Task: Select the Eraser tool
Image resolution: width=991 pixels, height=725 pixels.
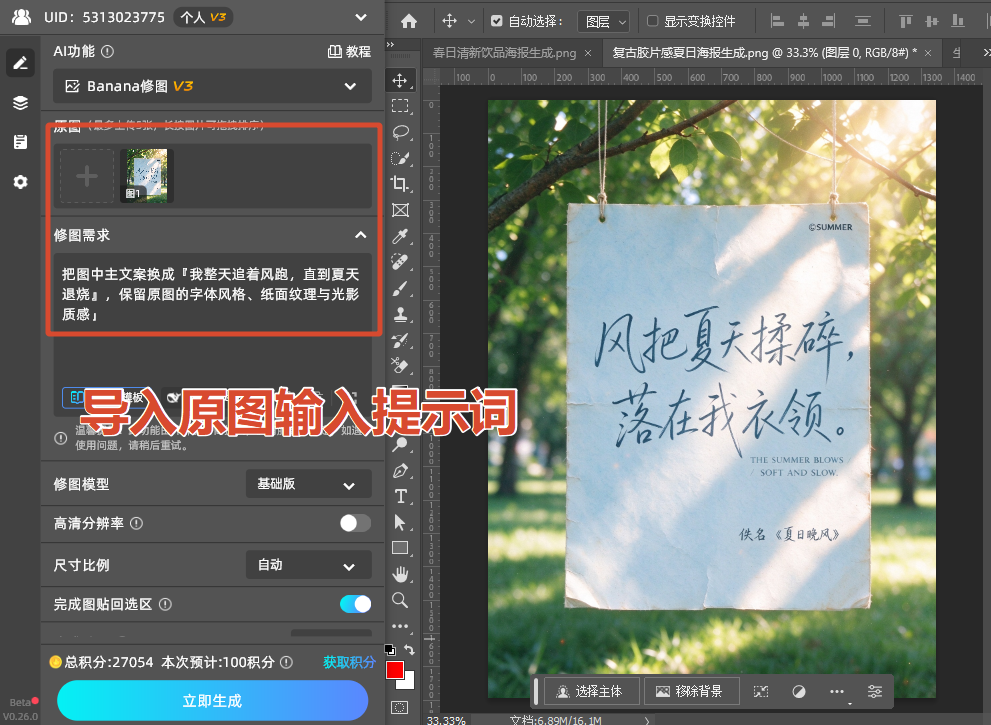Action: point(400,366)
